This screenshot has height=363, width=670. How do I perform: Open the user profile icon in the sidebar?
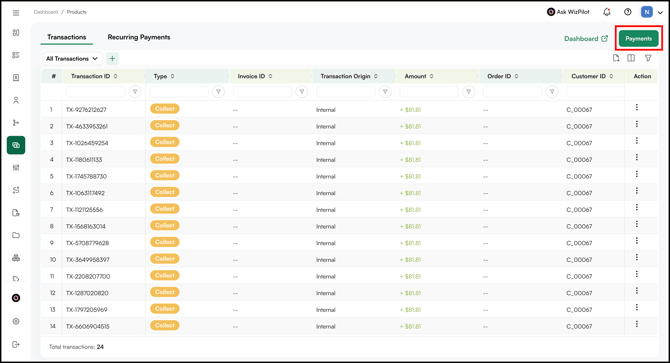(16, 100)
